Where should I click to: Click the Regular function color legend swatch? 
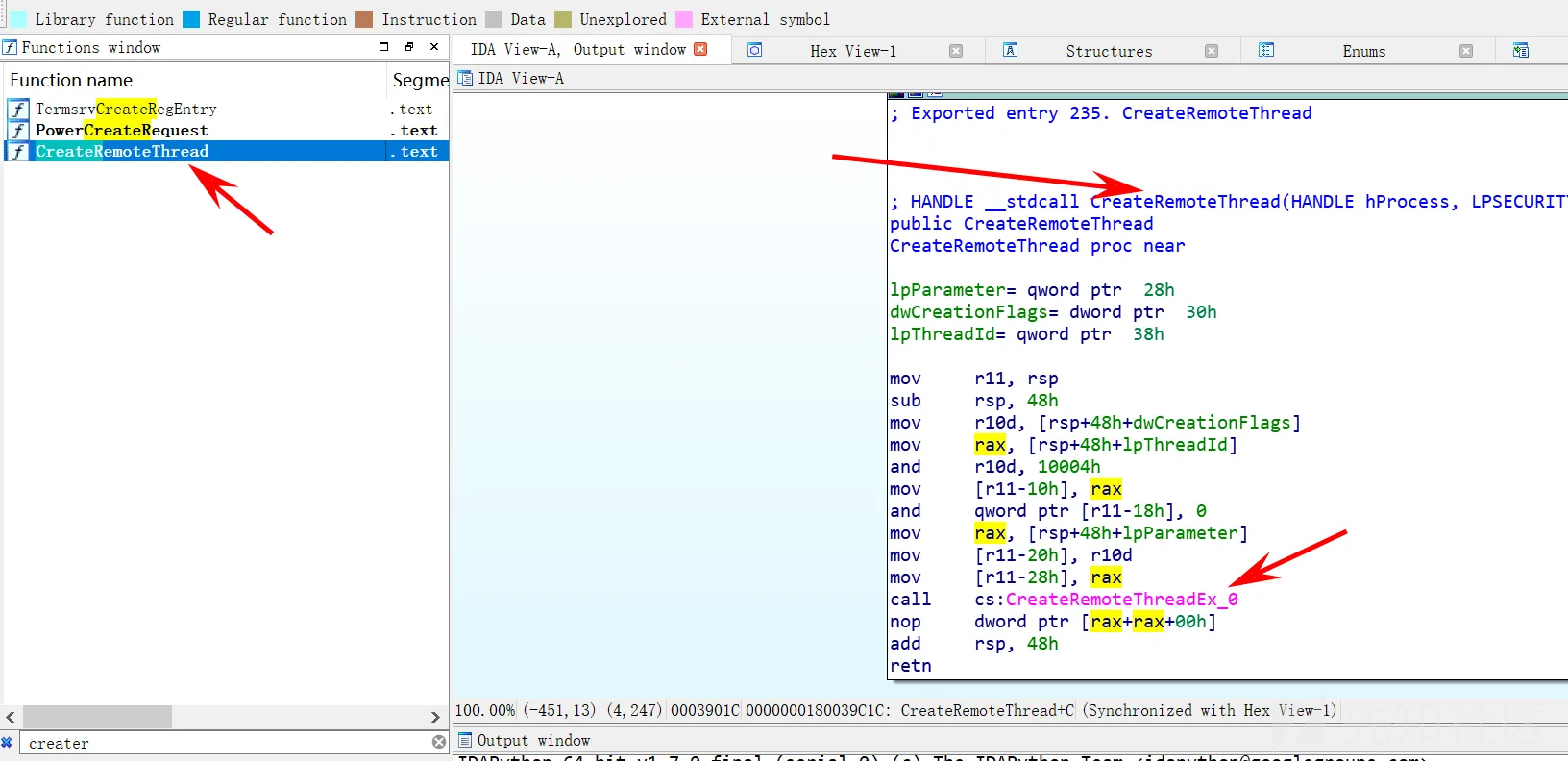(191, 19)
